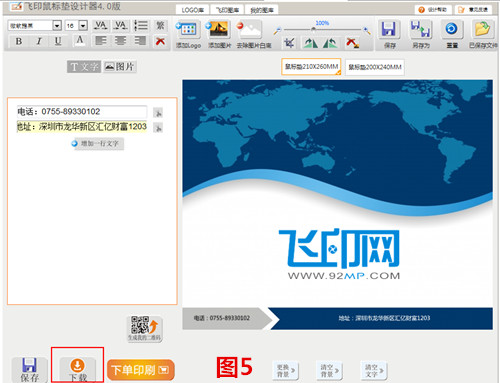Select the T 文字 tab

[84, 67]
